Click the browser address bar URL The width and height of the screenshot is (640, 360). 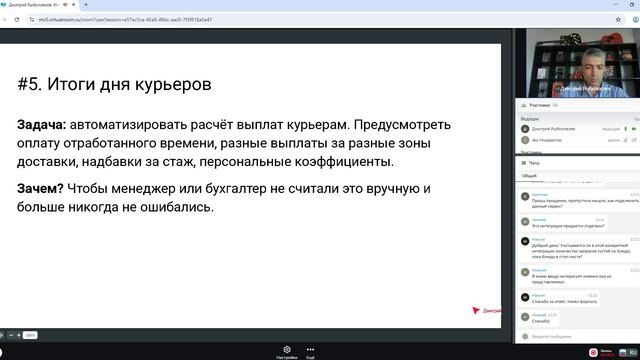pyautogui.click(x=125, y=19)
